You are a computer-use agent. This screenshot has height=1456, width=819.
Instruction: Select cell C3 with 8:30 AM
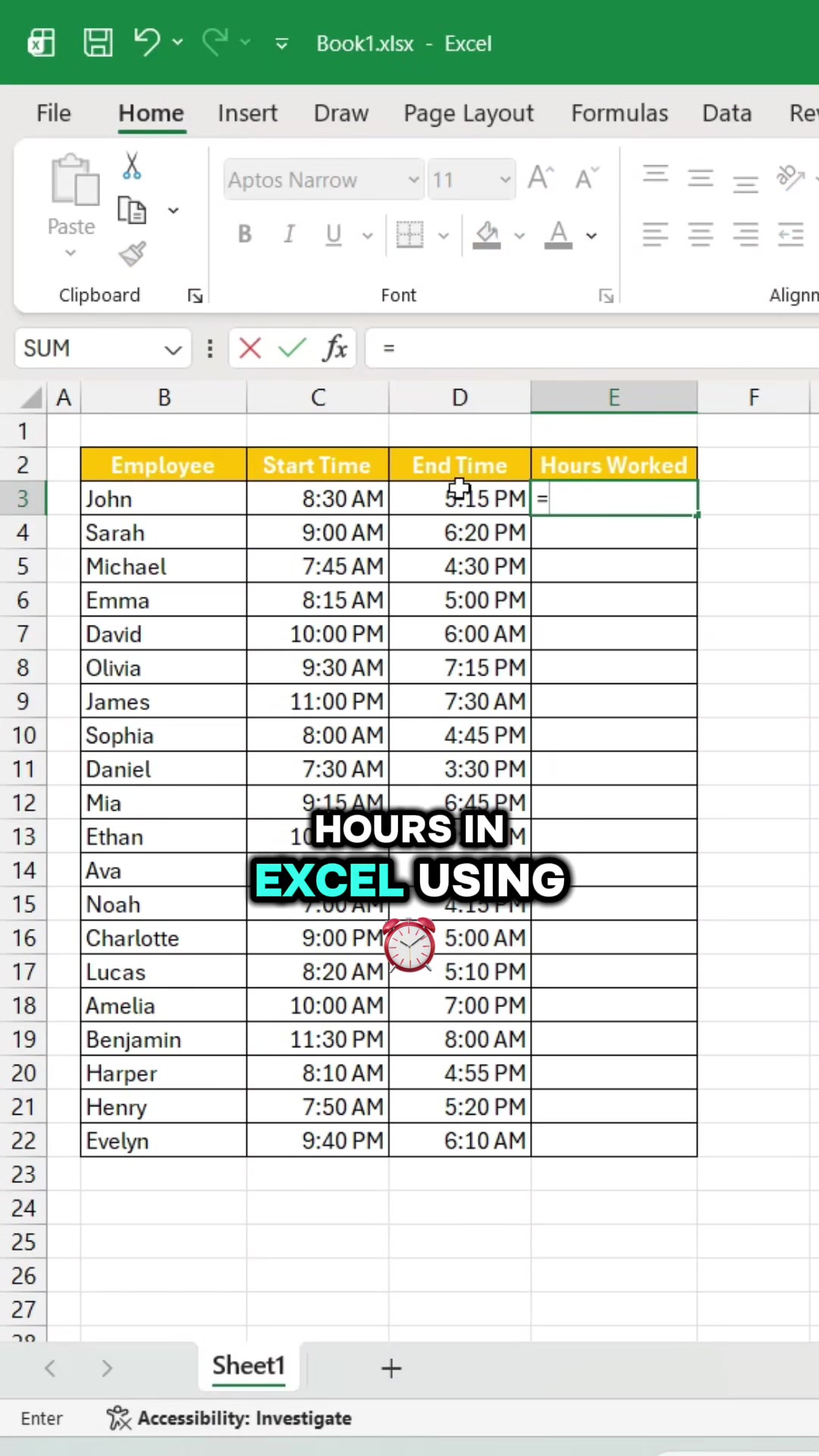318,499
